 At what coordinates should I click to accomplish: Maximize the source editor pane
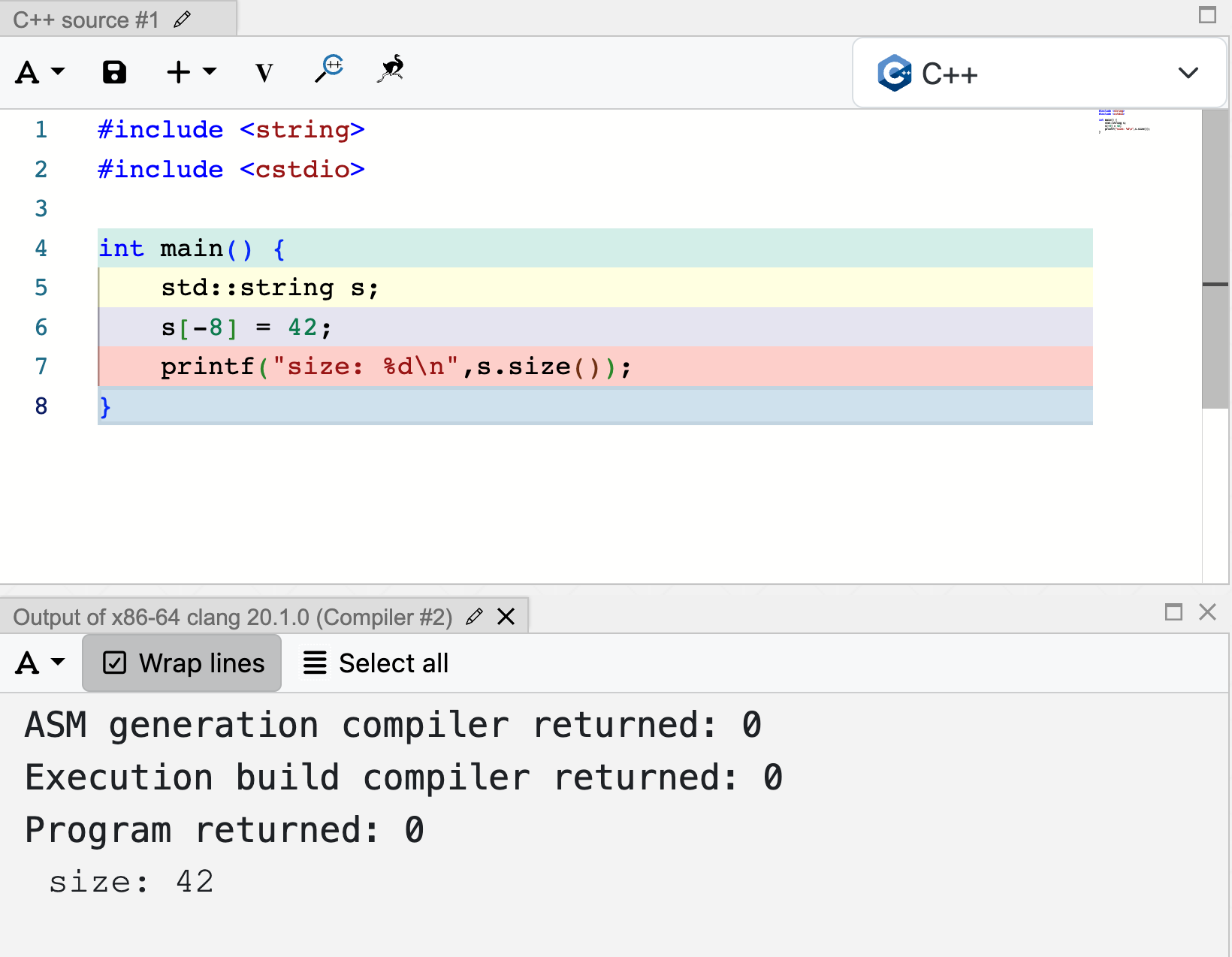pos(1207,15)
